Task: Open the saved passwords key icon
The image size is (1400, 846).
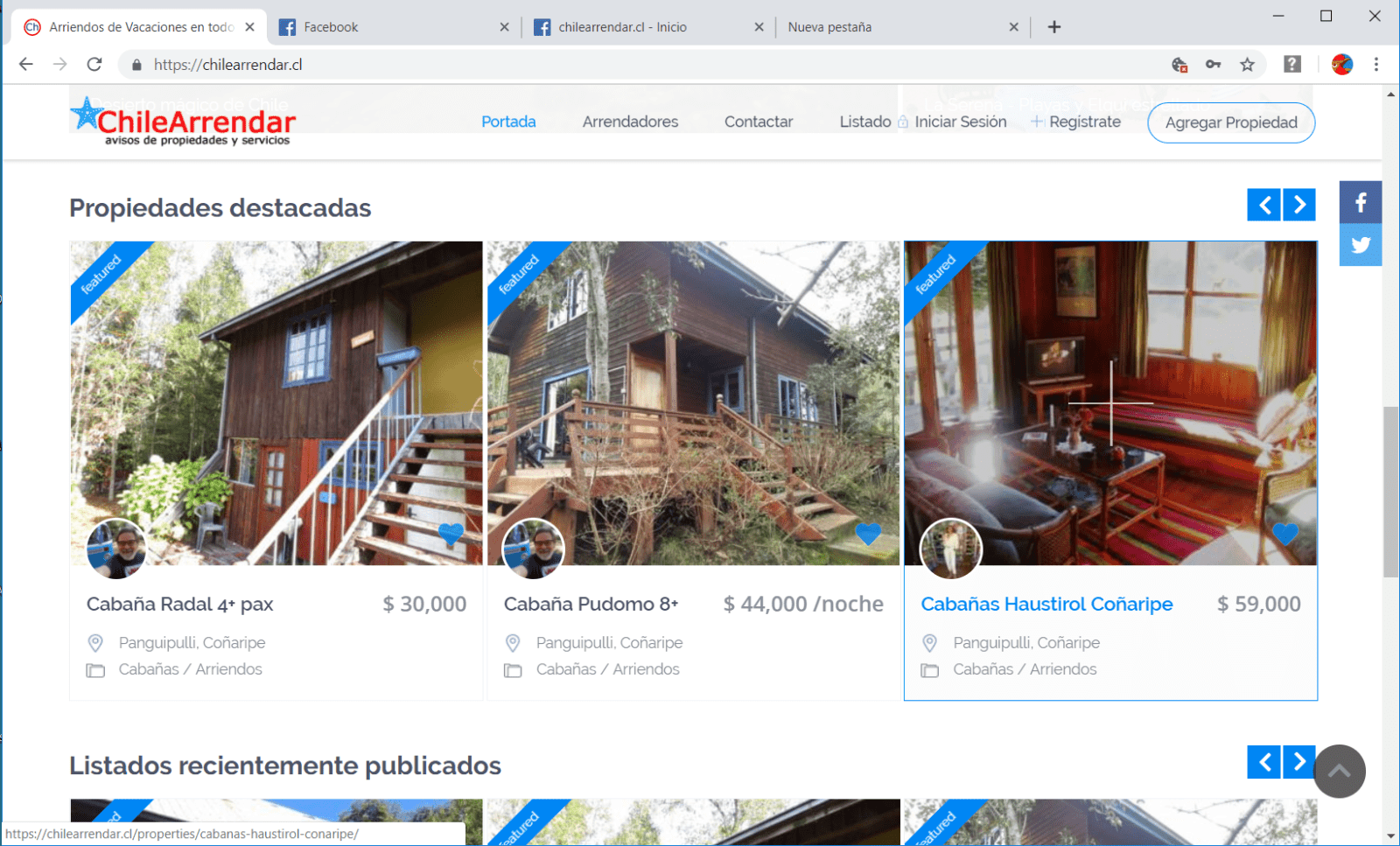Action: tap(1213, 65)
